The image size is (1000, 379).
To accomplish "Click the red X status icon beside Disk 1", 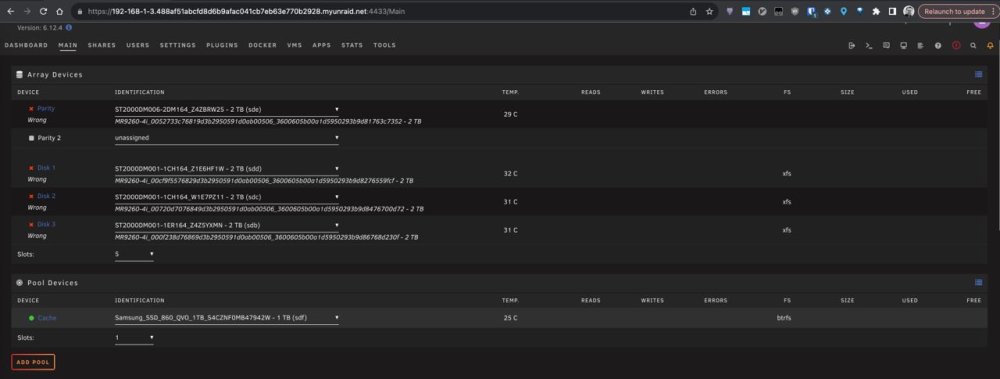I will [x=31, y=168].
